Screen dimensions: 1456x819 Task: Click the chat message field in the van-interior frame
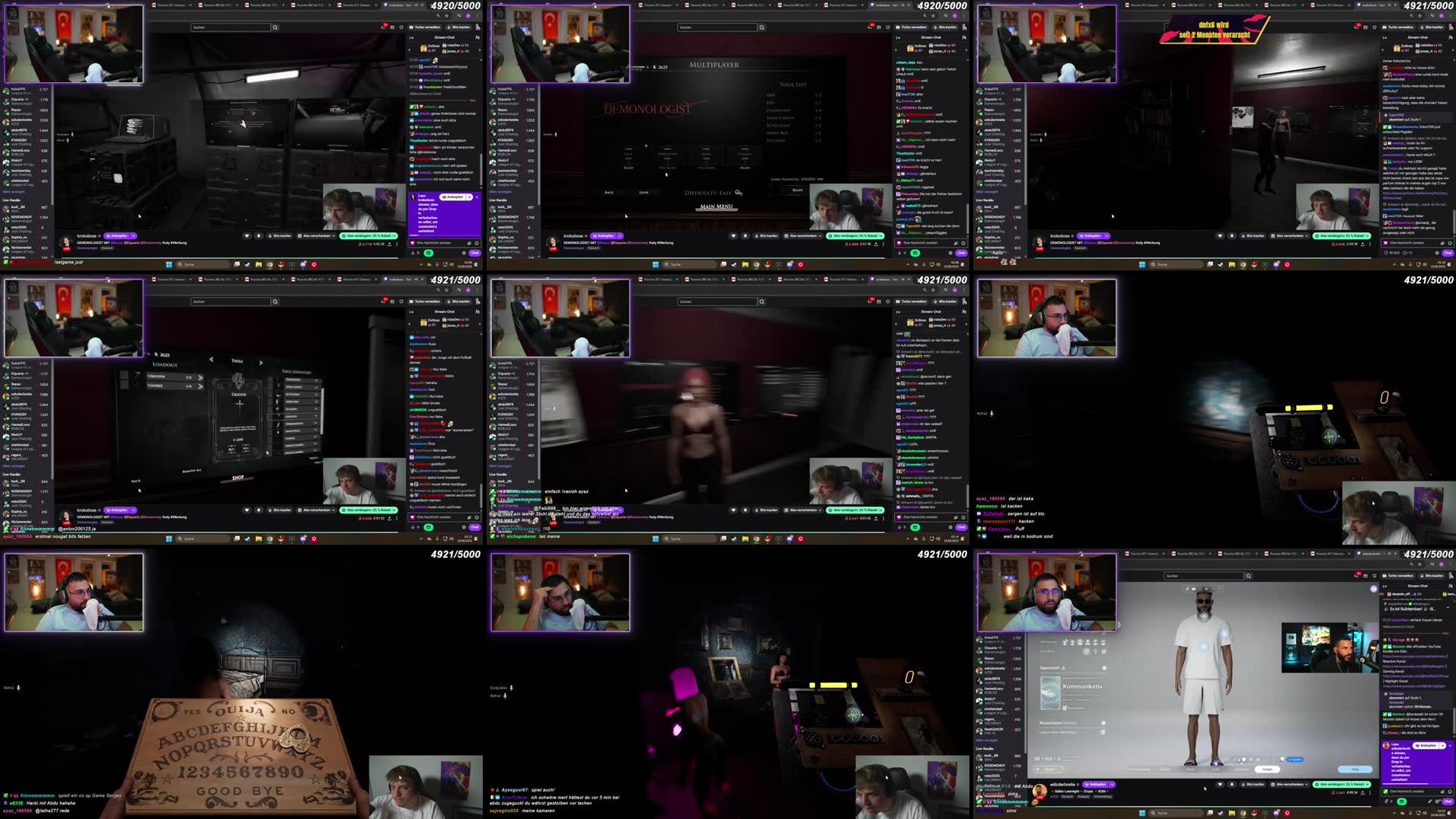click(x=446, y=243)
